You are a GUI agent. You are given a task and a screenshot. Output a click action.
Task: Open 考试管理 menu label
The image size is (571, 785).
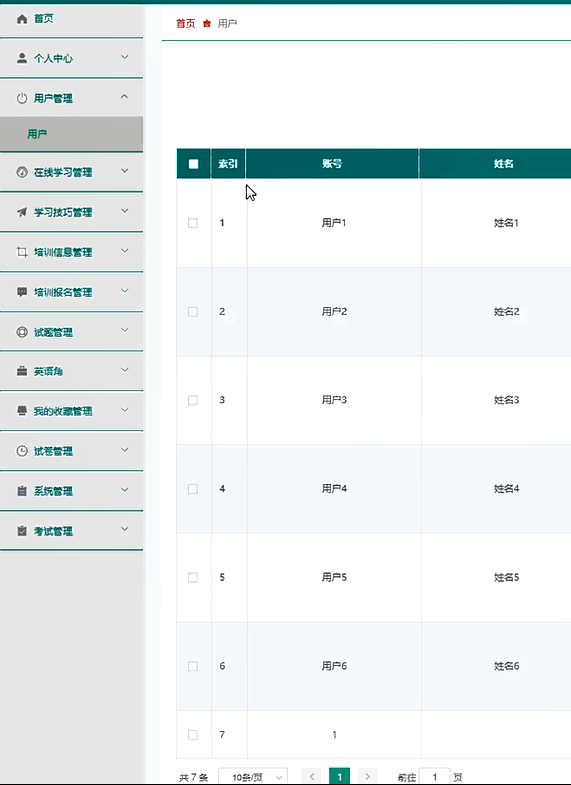tap(53, 531)
